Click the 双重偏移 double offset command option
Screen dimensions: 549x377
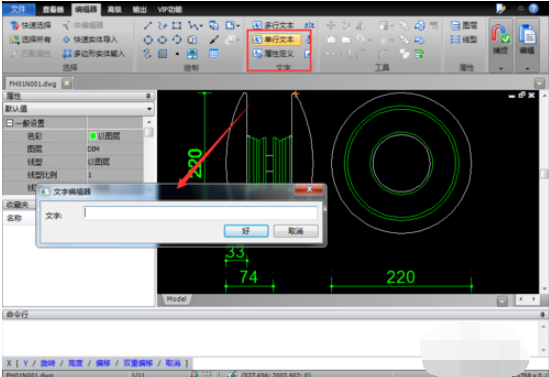pos(138,363)
